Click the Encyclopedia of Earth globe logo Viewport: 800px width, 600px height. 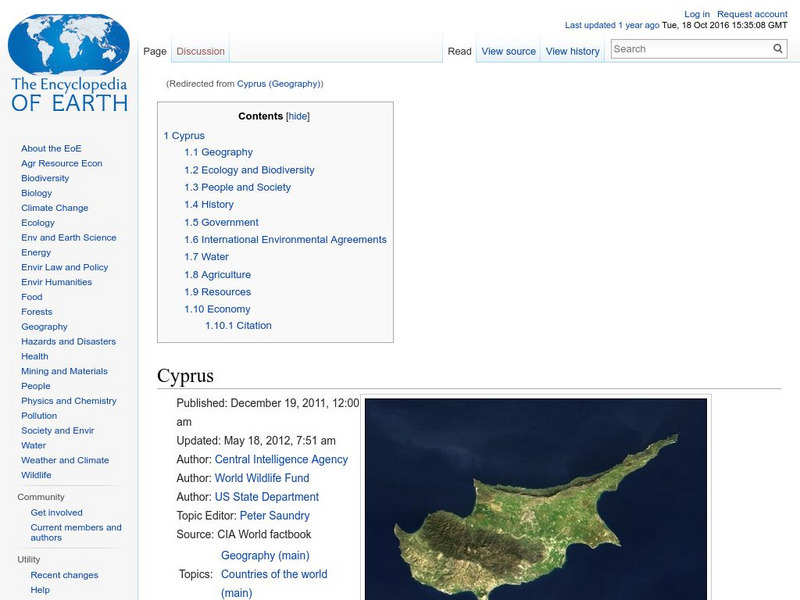[x=68, y=58]
